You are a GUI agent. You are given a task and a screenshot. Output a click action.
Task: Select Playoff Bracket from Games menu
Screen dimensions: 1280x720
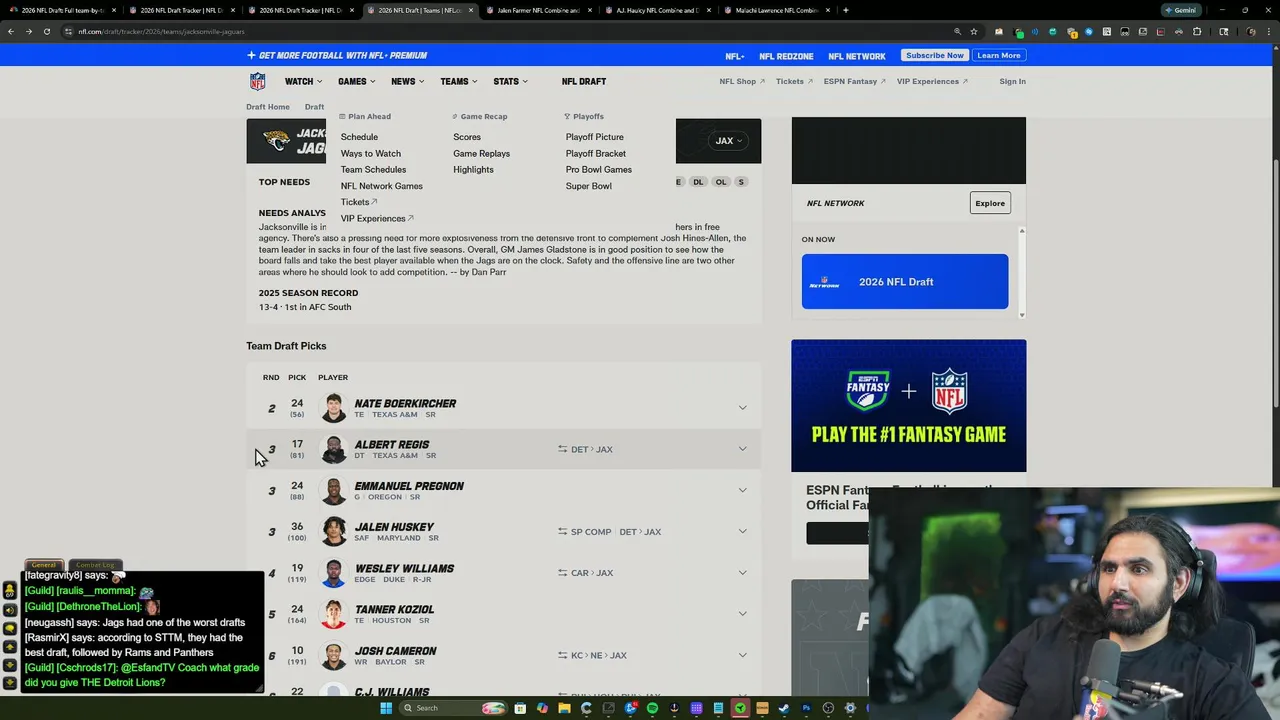tap(596, 153)
